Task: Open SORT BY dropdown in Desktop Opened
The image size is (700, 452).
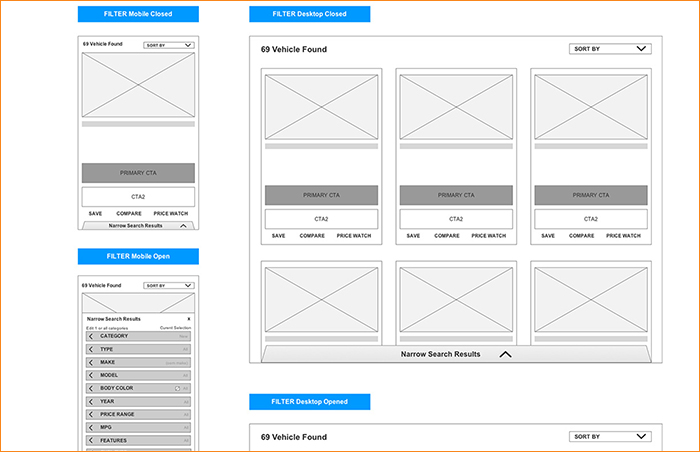Action: tap(610, 437)
